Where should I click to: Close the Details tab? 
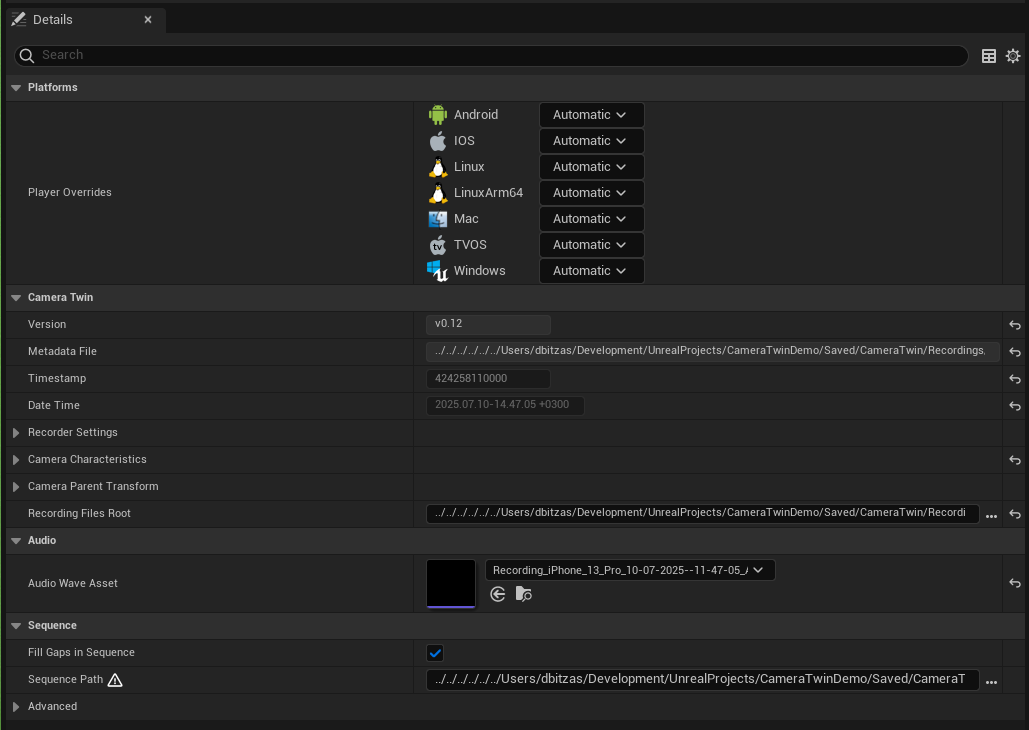(x=148, y=20)
